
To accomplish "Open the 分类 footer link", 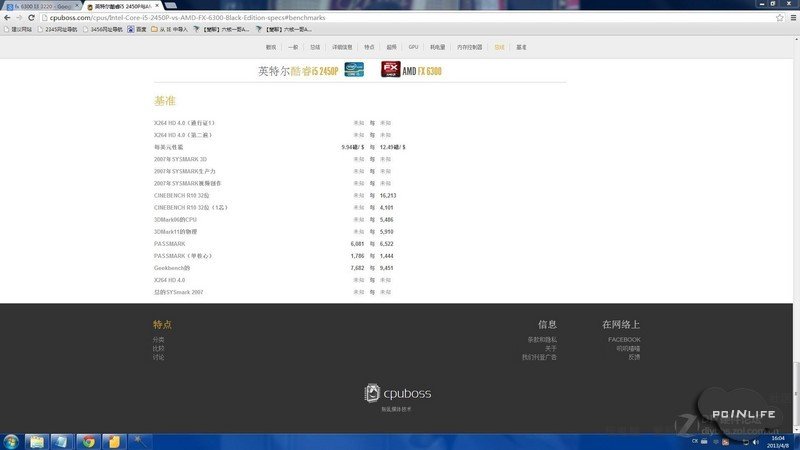I will click(x=158, y=339).
